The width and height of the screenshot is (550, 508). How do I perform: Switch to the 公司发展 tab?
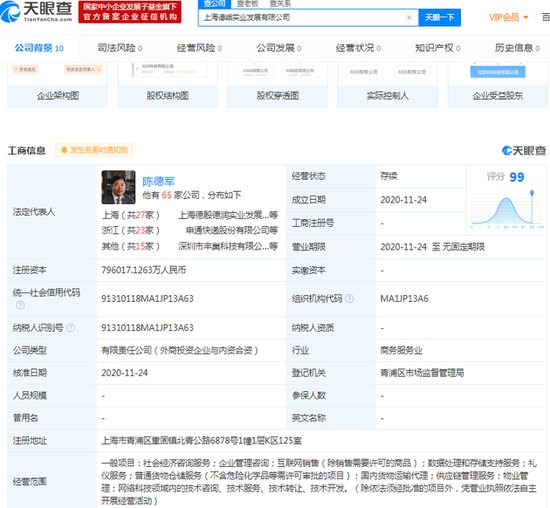[279, 48]
